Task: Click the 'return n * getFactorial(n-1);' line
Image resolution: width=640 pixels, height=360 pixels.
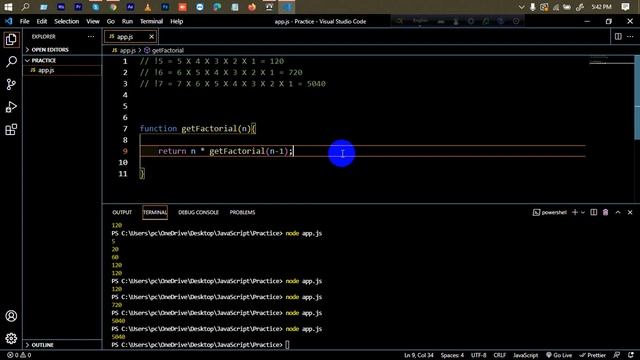Action: coord(225,151)
